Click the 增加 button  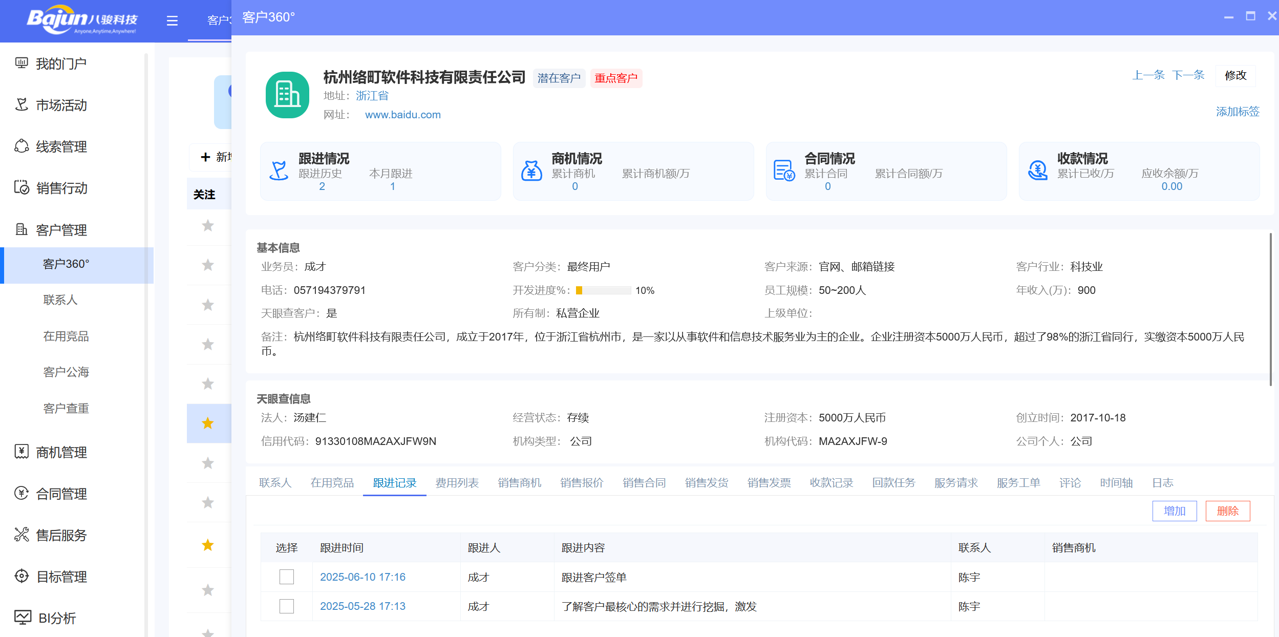(x=1174, y=511)
